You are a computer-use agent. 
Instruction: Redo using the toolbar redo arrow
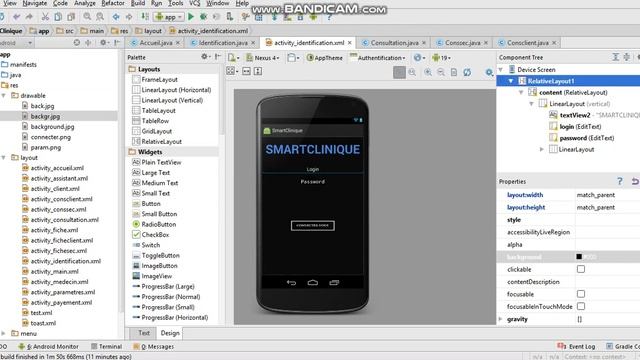(x=29, y=17)
